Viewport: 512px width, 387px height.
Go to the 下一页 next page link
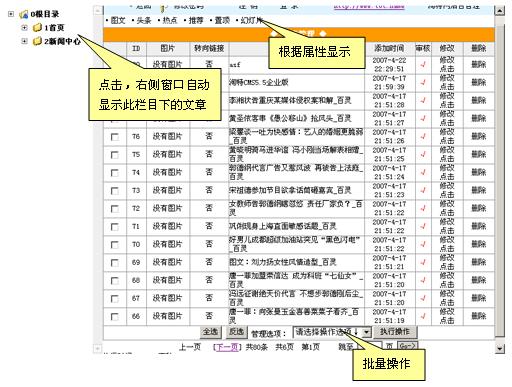tap(227, 347)
